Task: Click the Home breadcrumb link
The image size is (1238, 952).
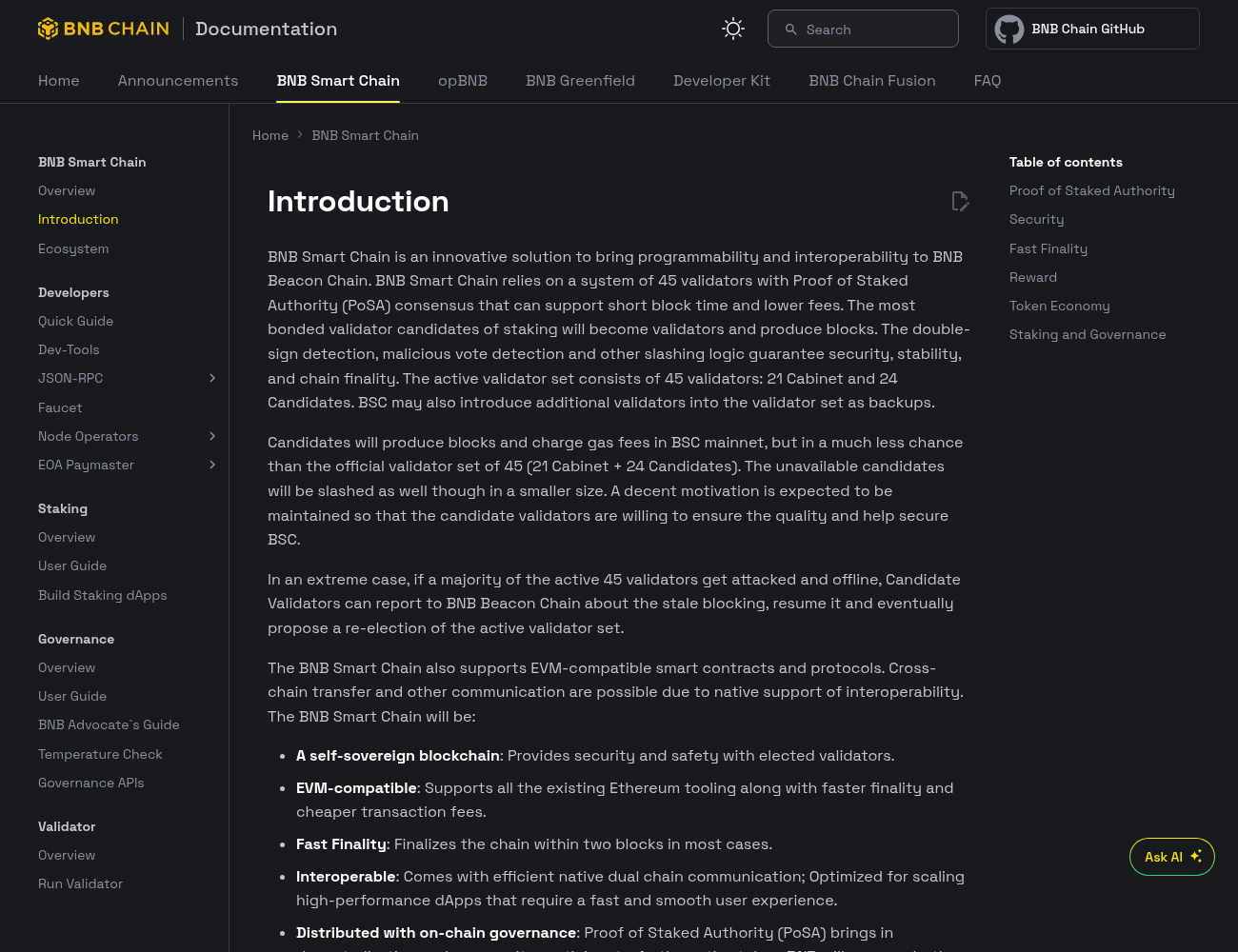Action: point(270,135)
